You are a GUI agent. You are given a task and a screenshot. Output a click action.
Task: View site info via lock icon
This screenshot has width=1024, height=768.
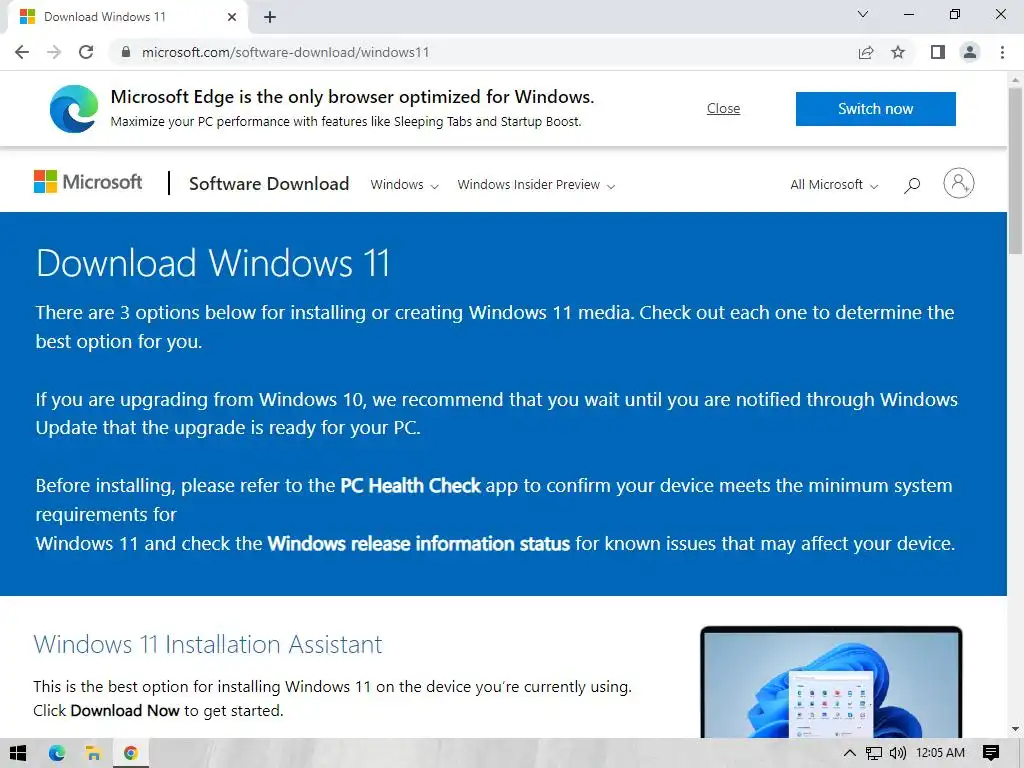(126, 52)
